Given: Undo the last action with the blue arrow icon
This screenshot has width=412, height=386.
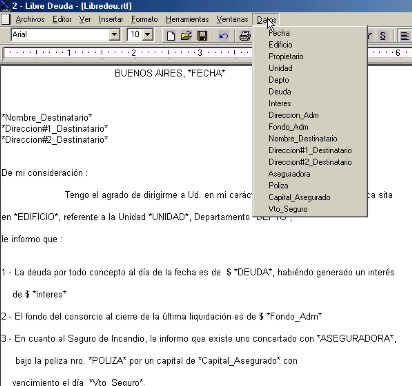Looking at the screenshot, I should [223, 35].
